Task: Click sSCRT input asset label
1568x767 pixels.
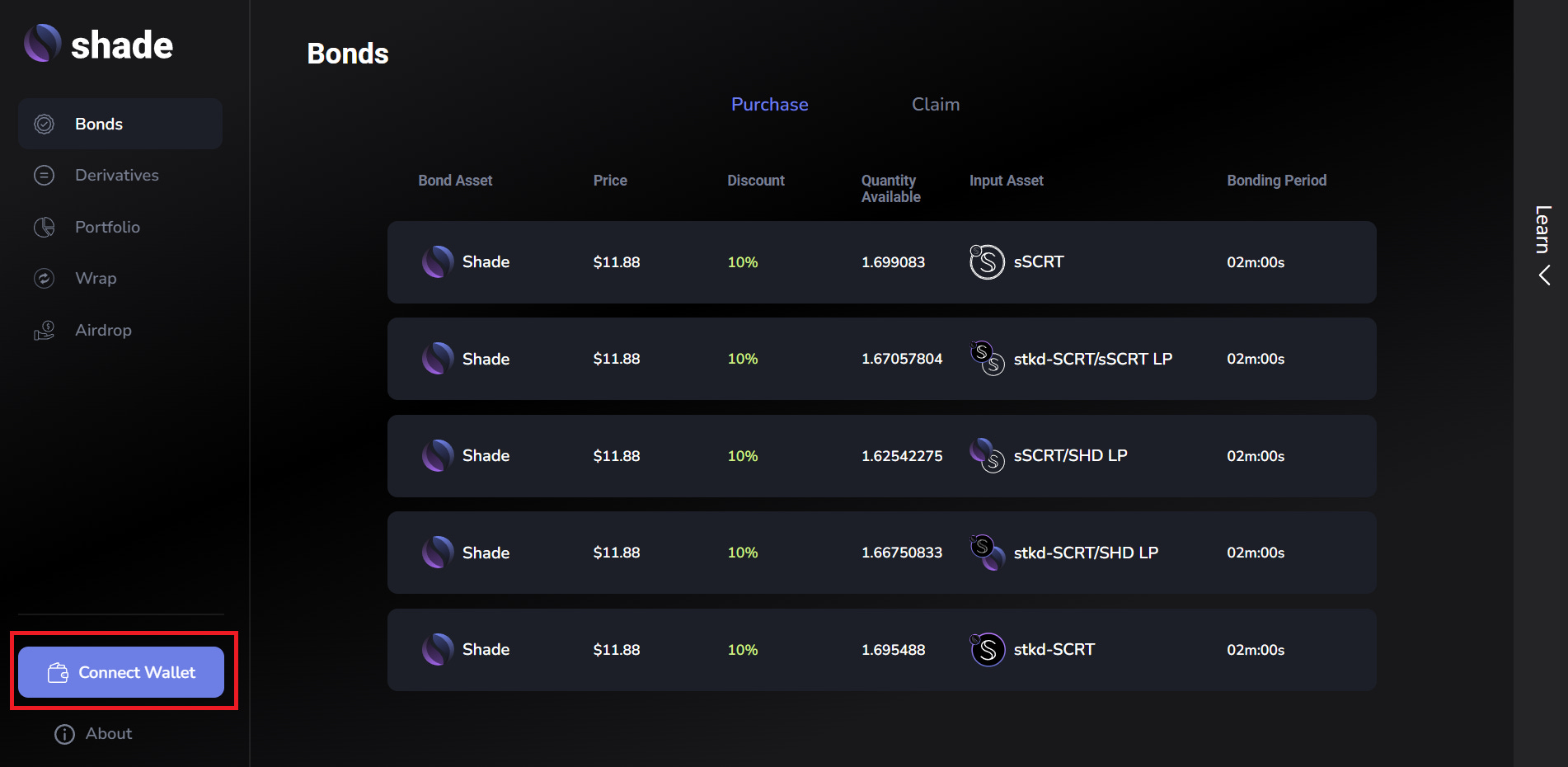Action: tap(1039, 262)
